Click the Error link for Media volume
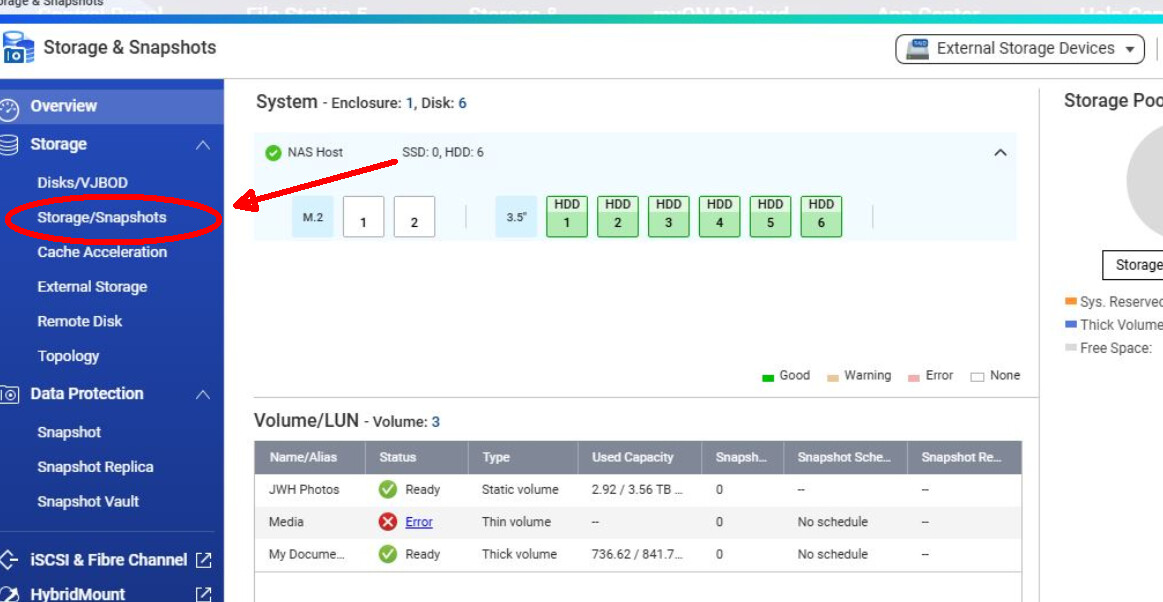This screenshot has width=1163, height=602. [x=419, y=522]
